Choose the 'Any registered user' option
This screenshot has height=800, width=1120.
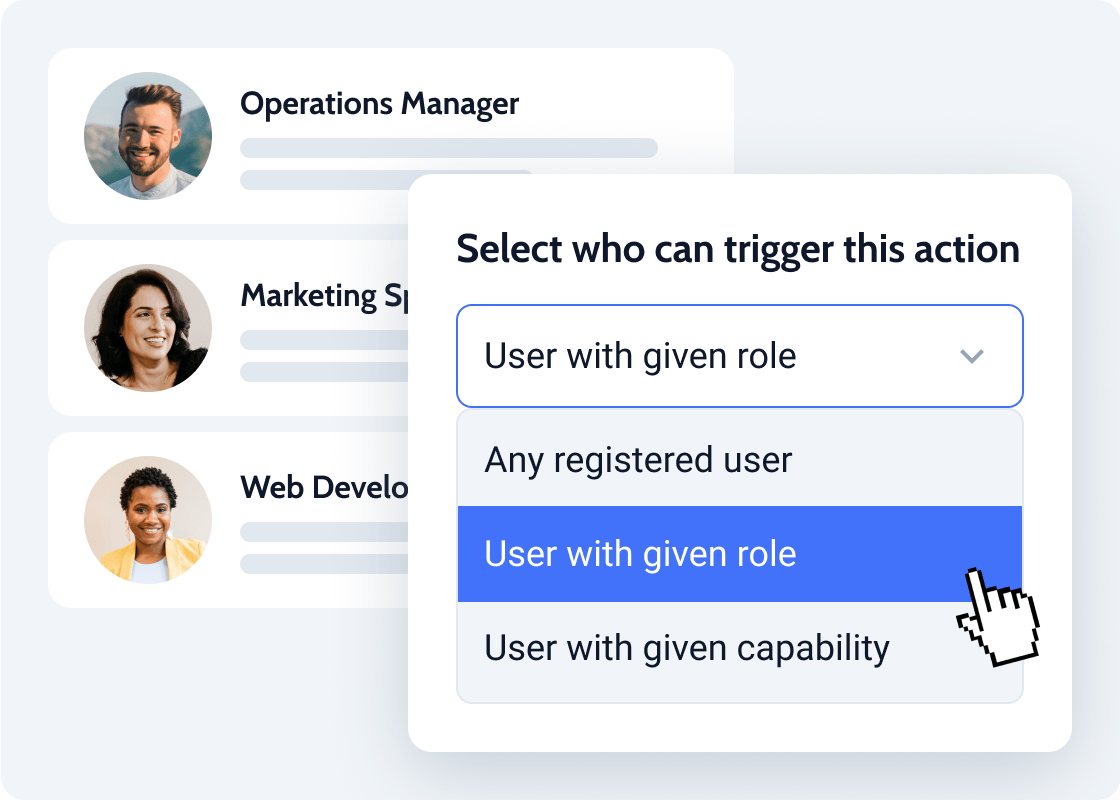tap(638, 460)
